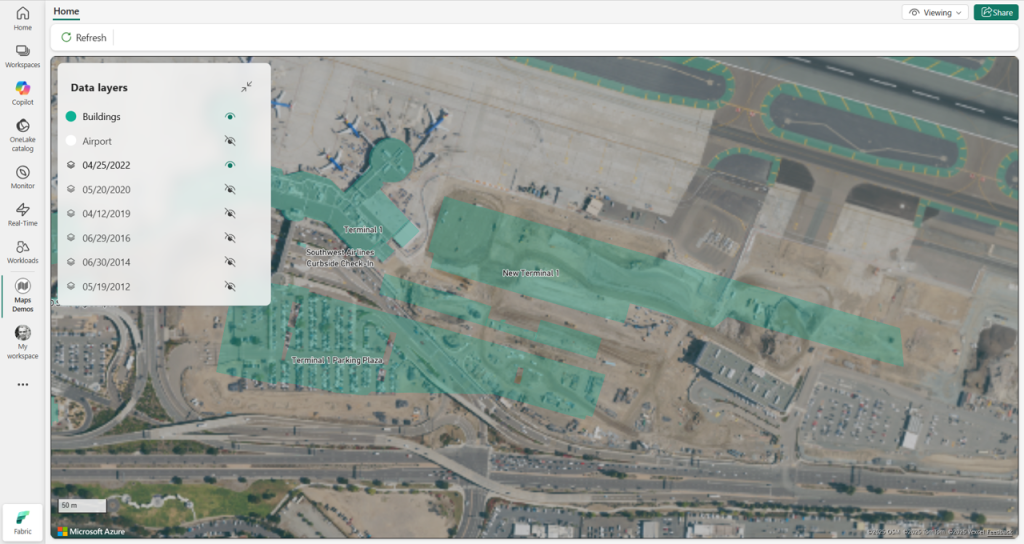This screenshot has width=1024, height=544.
Task: Click the New Terminal 1 map label
Action: coord(530,273)
